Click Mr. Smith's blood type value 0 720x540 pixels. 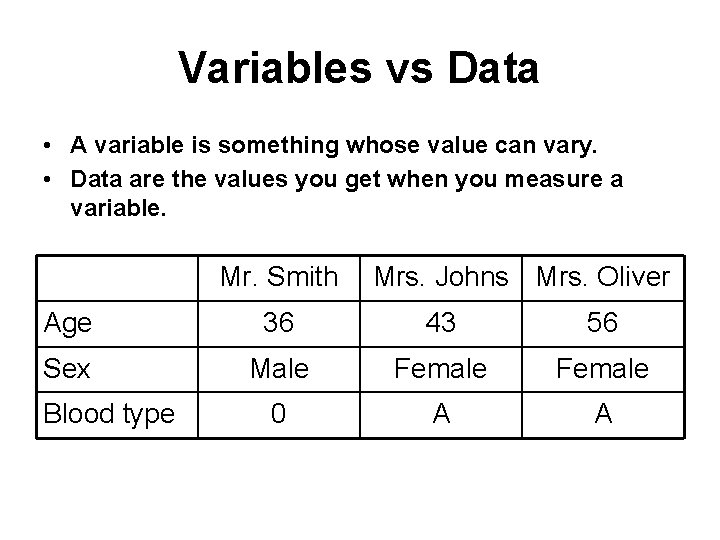click(x=278, y=415)
